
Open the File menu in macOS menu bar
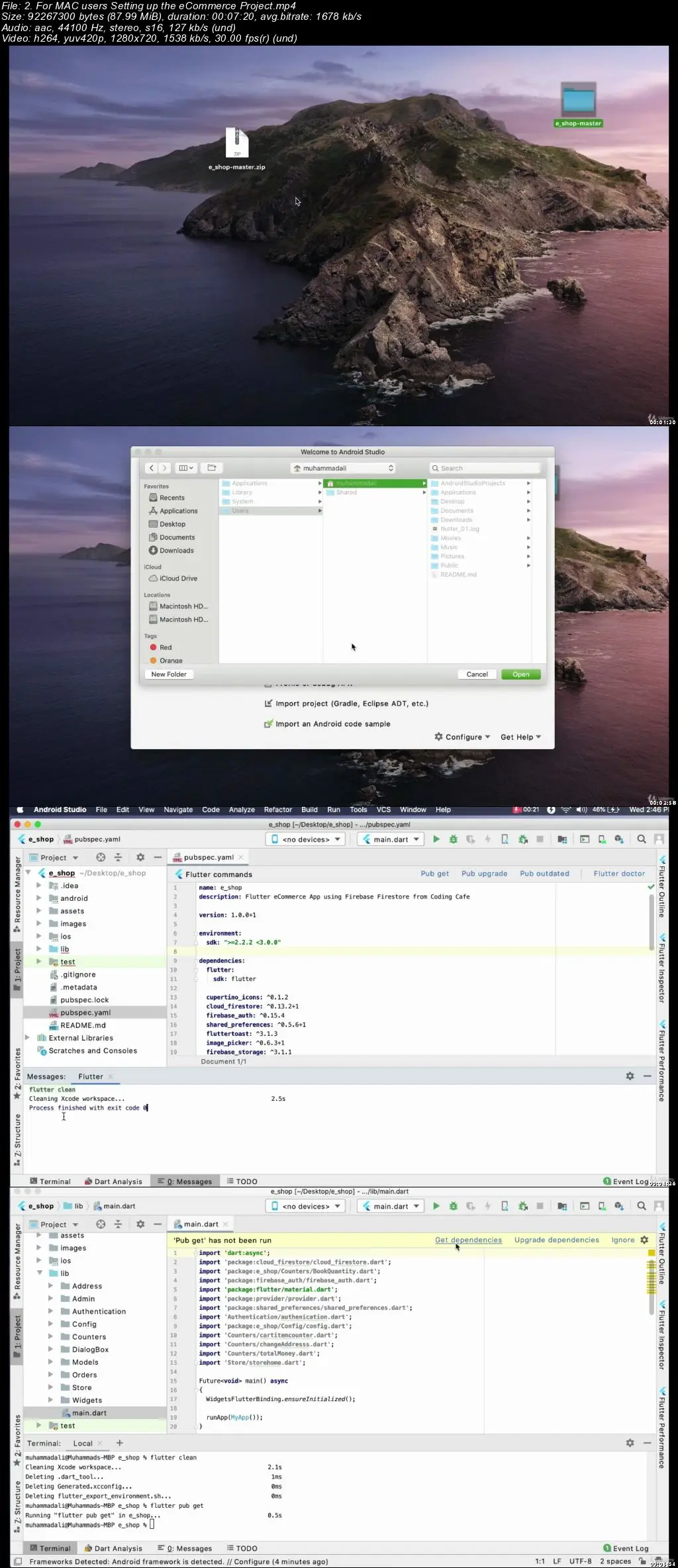tap(101, 809)
